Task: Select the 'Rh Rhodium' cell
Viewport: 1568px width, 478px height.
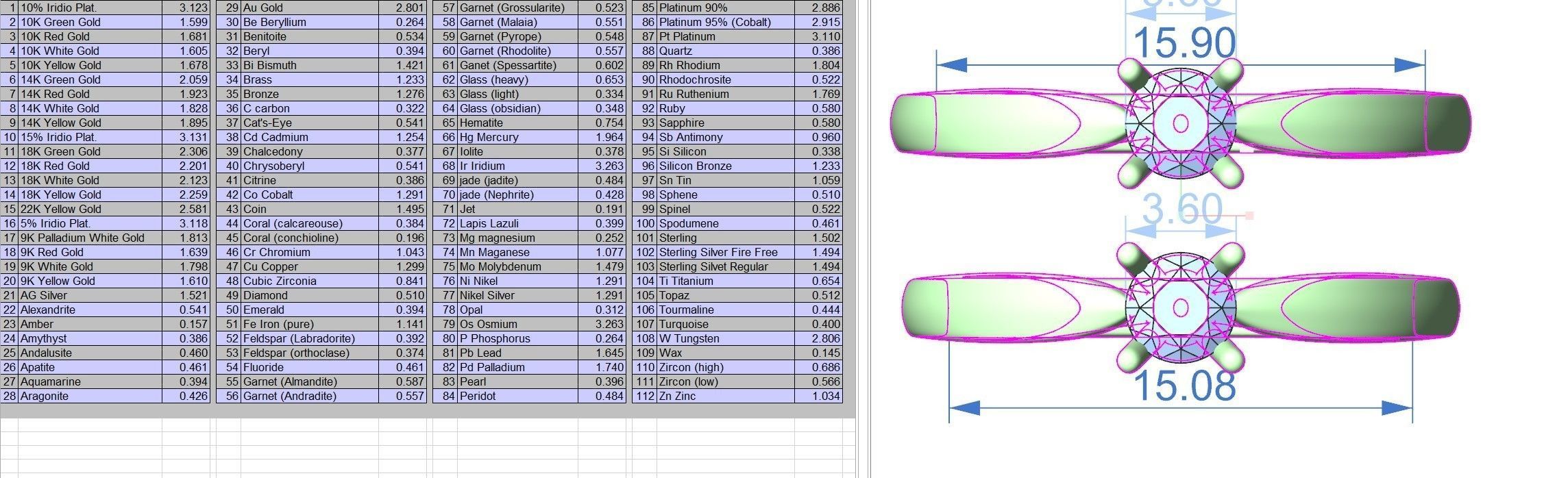Action: (x=726, y=65)
